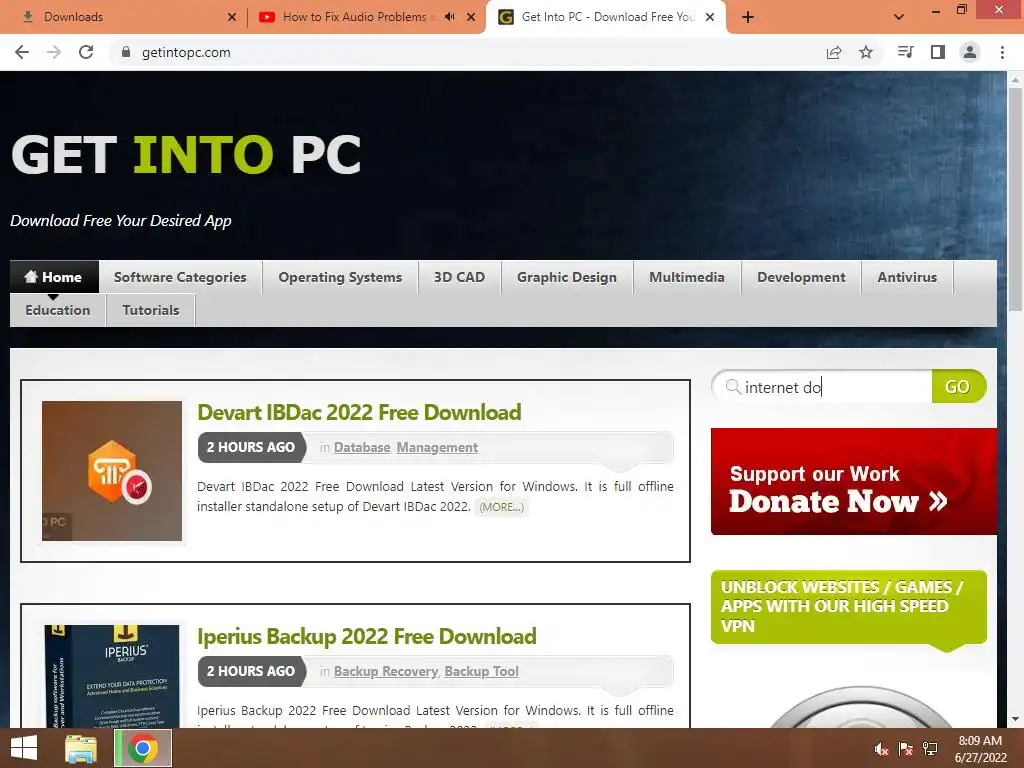The height and width of the screenshot is (768, 1024).
Task: Click the address bar URL getintopc.com
Action: coord(186,52)
